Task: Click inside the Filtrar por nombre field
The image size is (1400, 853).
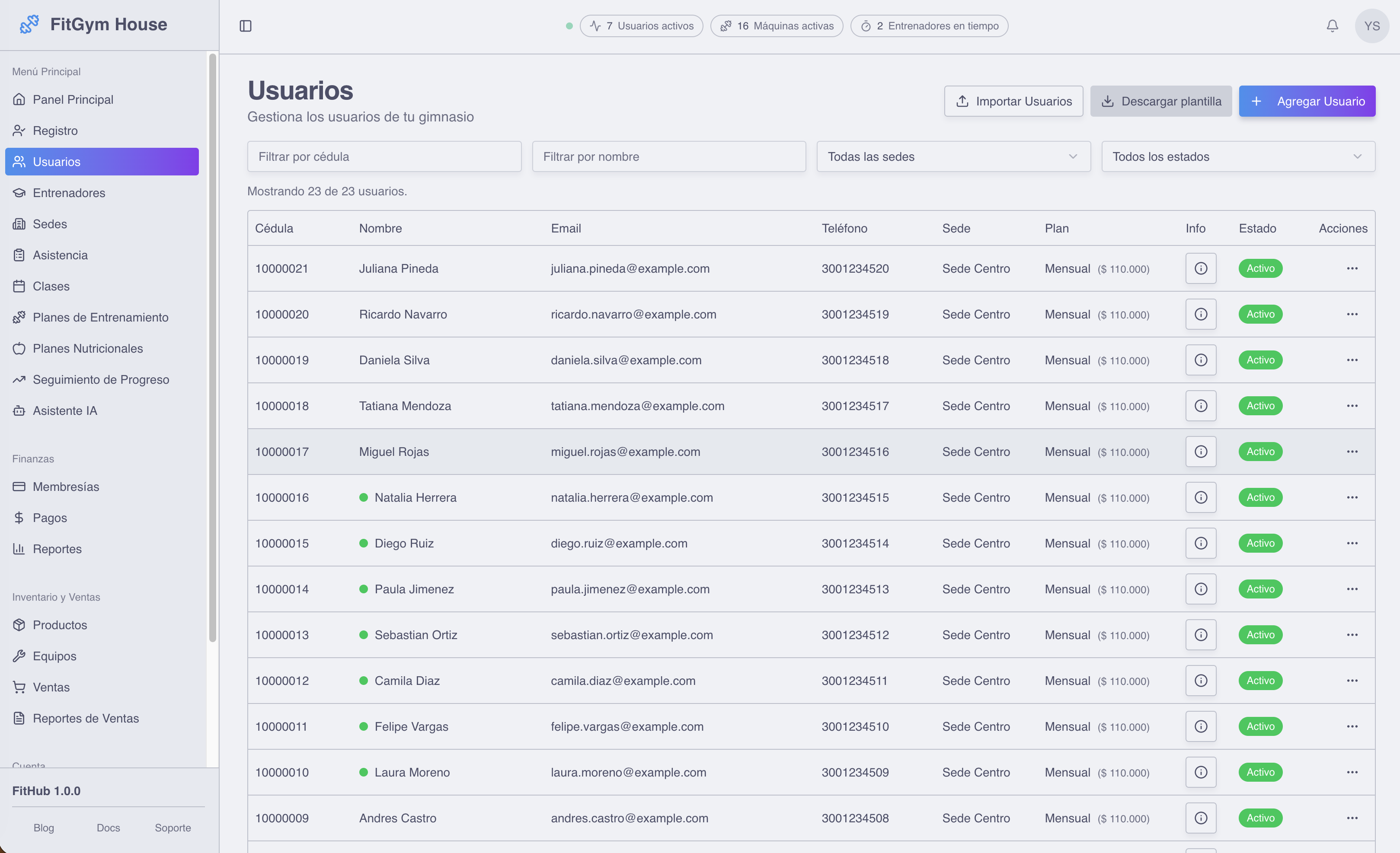Action: click(669, 156)
